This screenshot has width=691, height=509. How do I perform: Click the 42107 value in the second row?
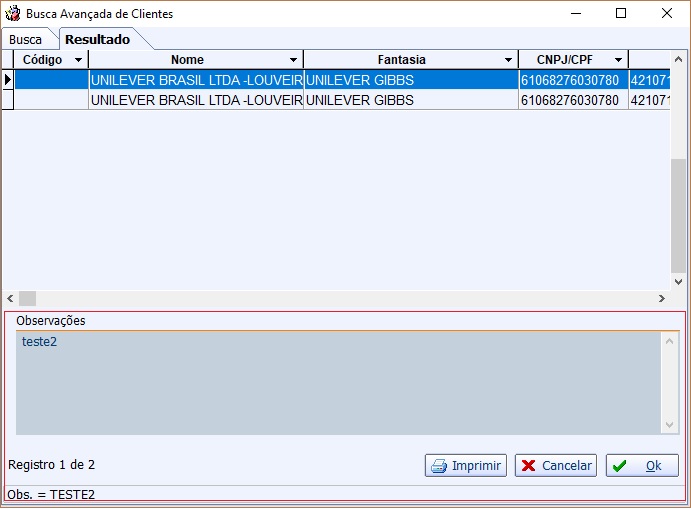(x=650, y=100)
